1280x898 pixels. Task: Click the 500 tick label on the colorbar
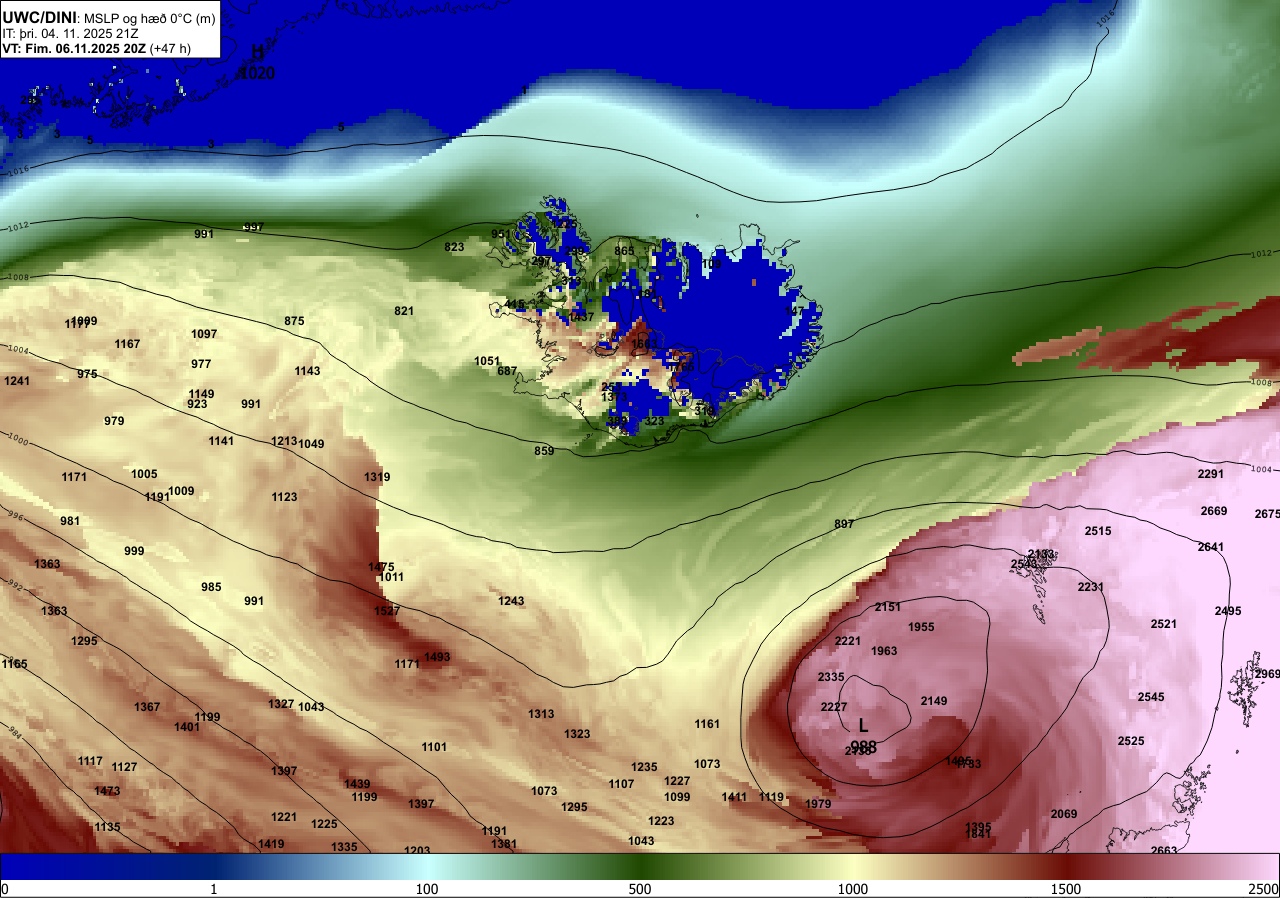[640, 889]
